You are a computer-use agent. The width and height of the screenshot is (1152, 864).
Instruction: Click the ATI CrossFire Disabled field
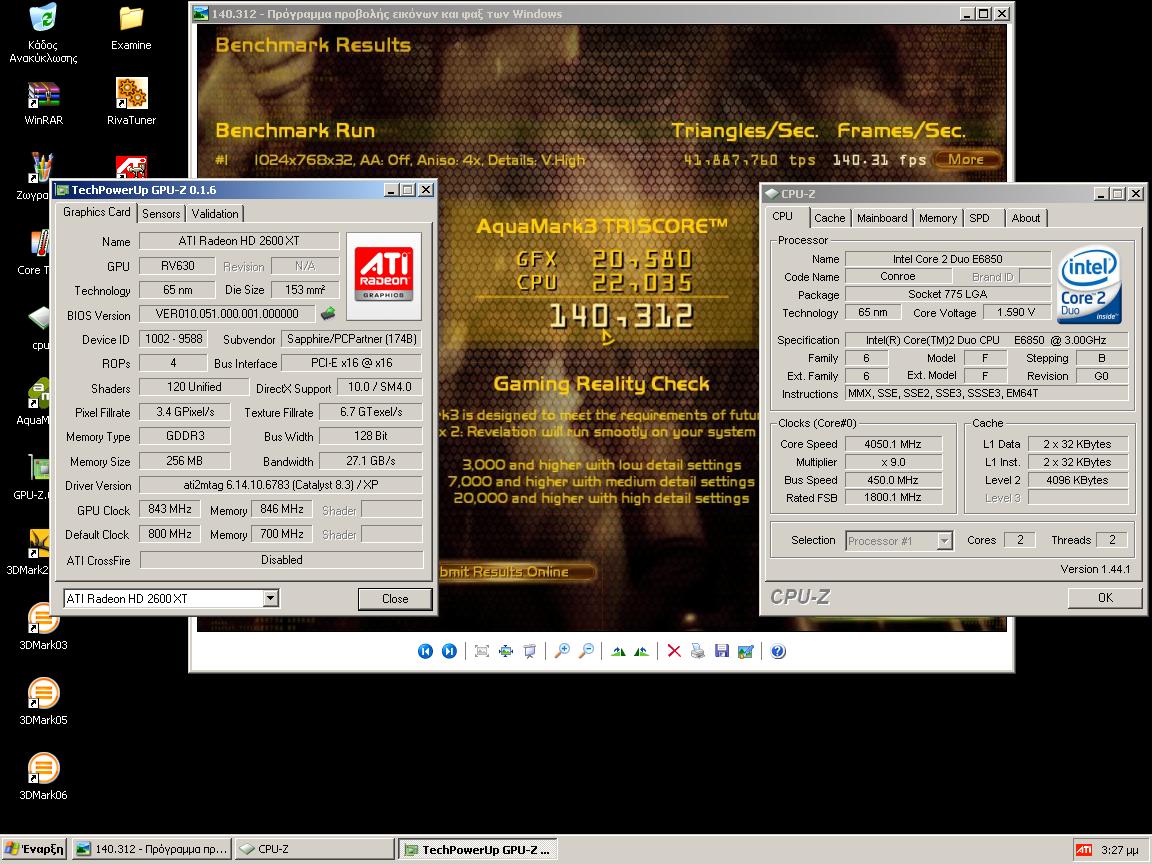pyautogui.click(x=281, y=560)
